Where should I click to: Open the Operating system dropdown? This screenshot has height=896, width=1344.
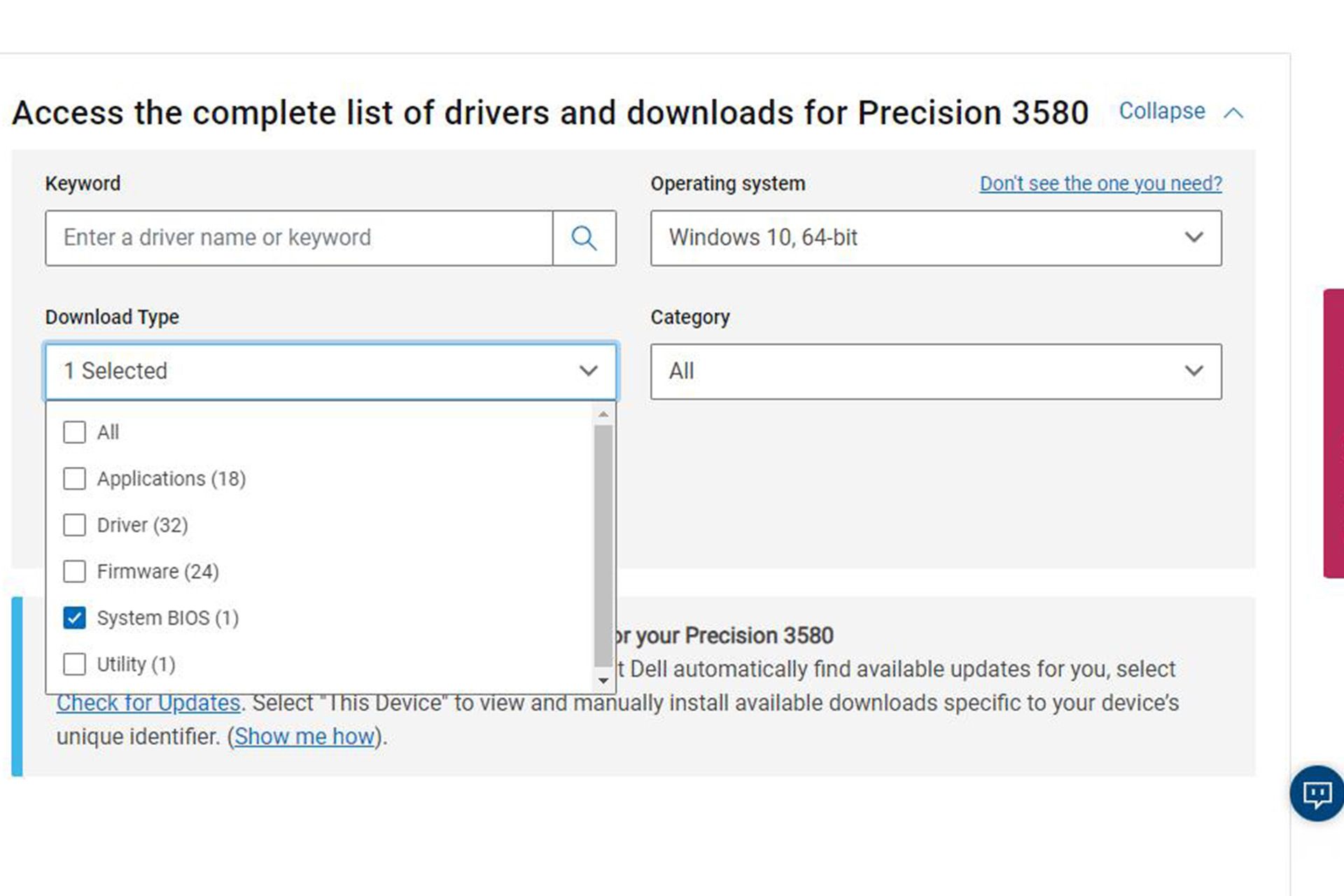coord(935,238)
